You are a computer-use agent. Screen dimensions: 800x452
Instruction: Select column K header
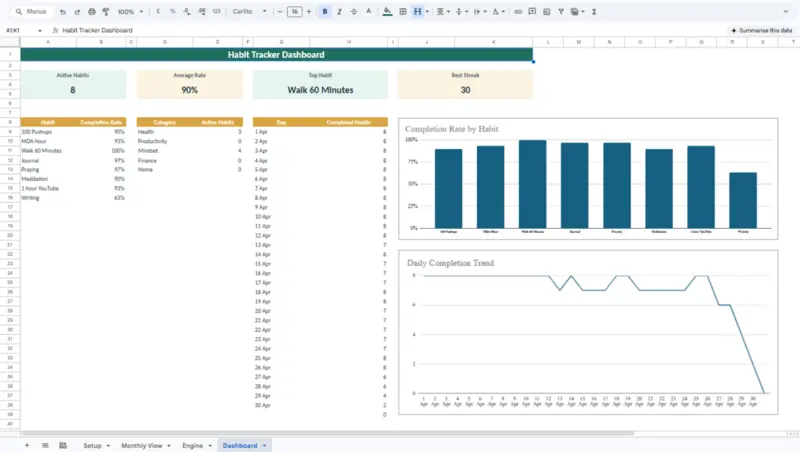click(x=493, y=42)
